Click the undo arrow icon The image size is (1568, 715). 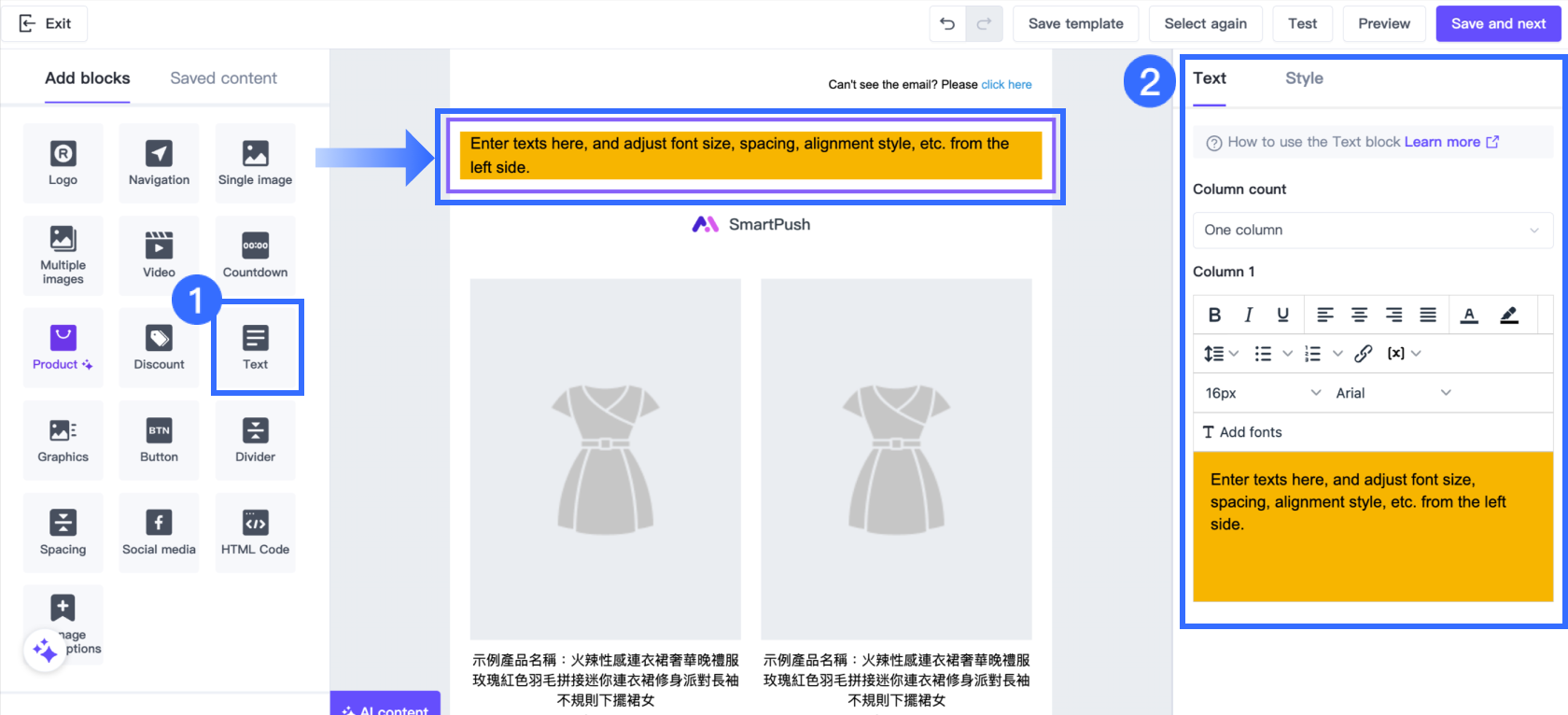(947, 24)
